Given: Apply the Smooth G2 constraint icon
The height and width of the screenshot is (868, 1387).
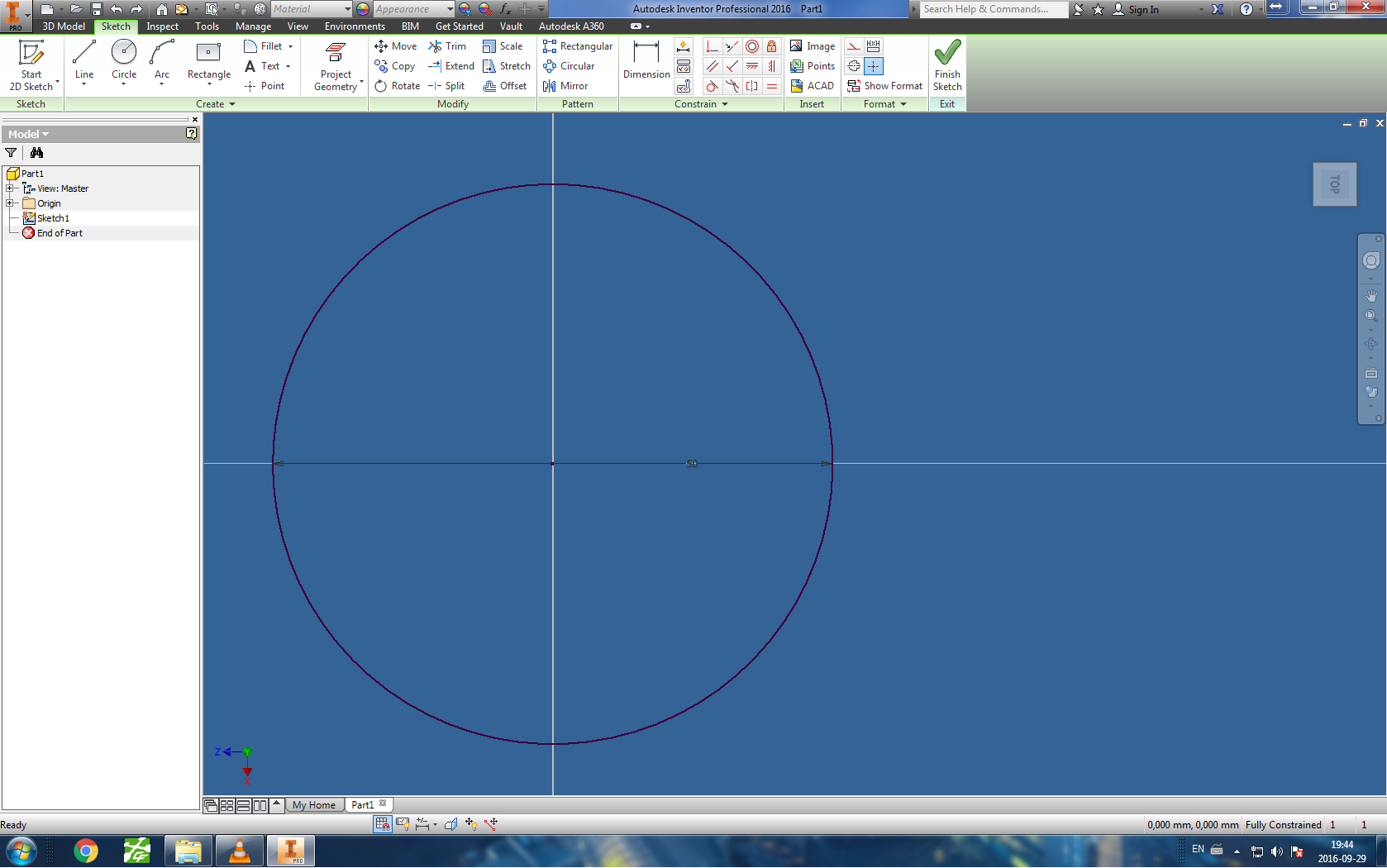Looking at the screenshot, I should coord(732,86).
